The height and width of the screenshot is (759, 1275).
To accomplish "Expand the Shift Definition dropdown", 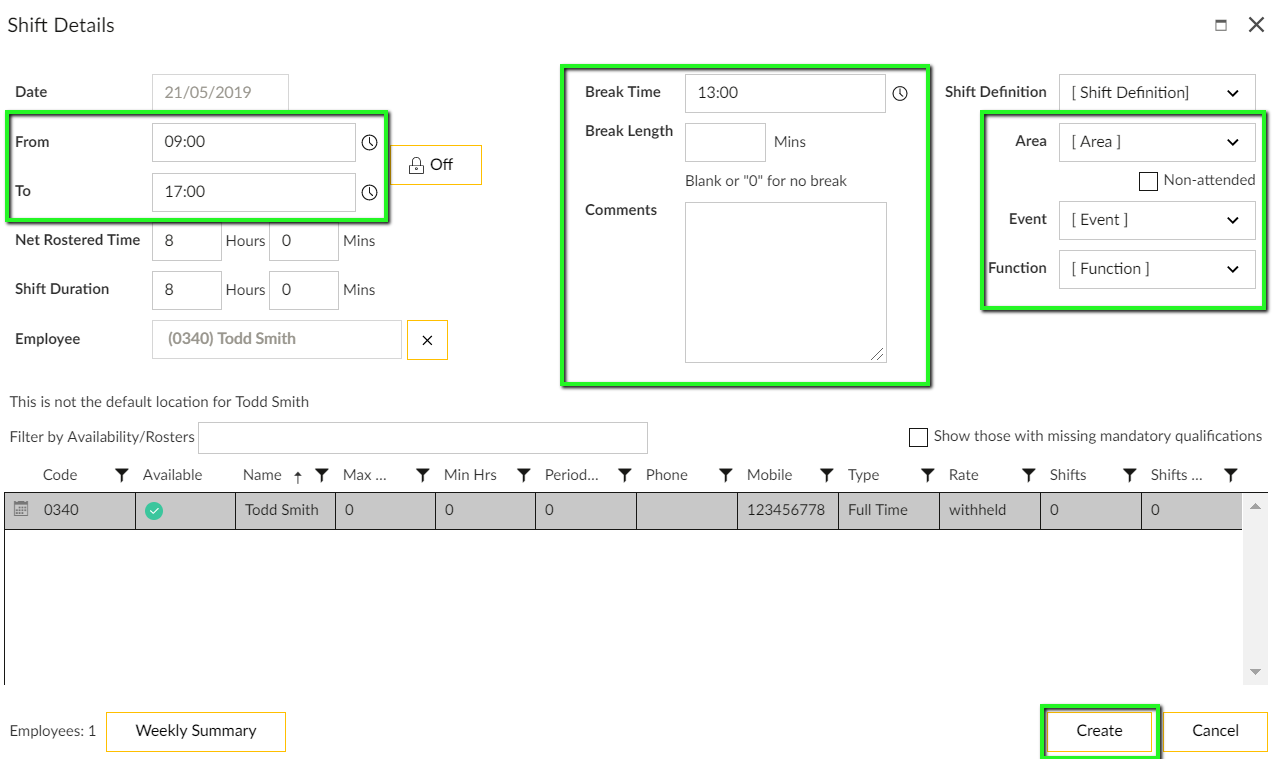I will coord(1156,93).
